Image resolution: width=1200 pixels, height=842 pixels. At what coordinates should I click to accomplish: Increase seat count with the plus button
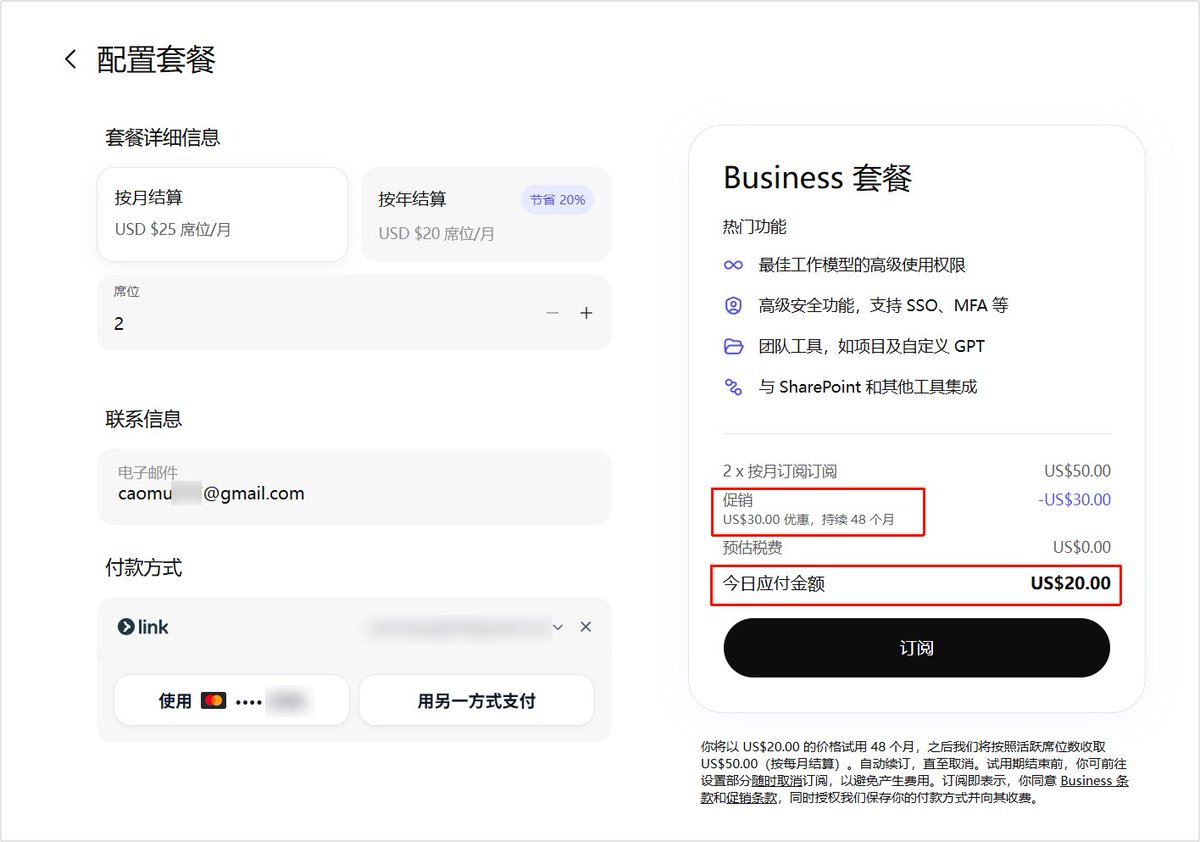[586, 313]
